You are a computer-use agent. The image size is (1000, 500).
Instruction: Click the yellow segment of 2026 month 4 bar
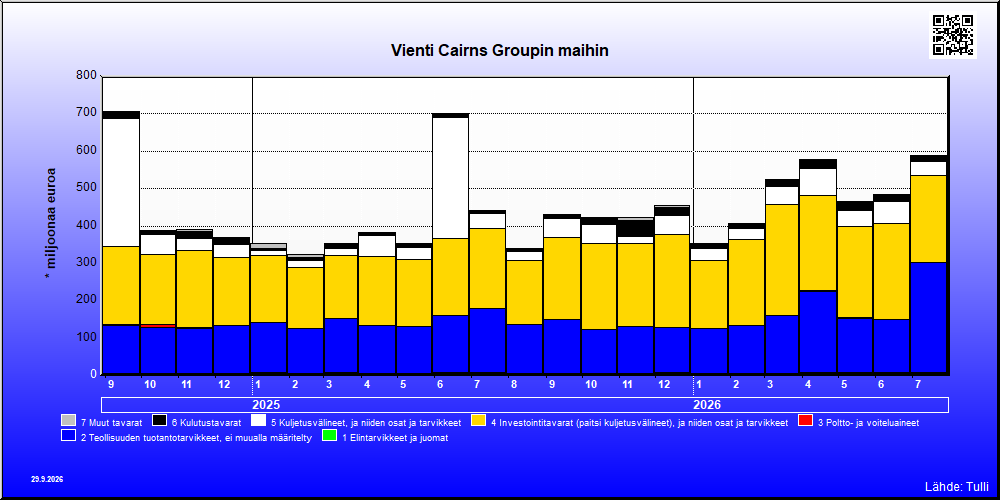tap(818, 243)
